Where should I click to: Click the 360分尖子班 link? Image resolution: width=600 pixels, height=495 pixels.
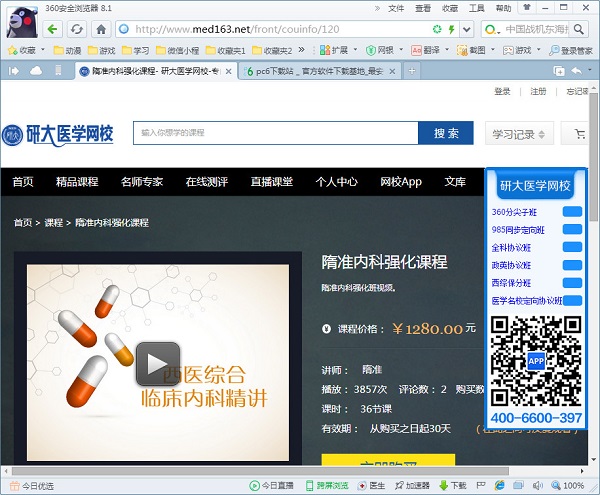point(514,212)
